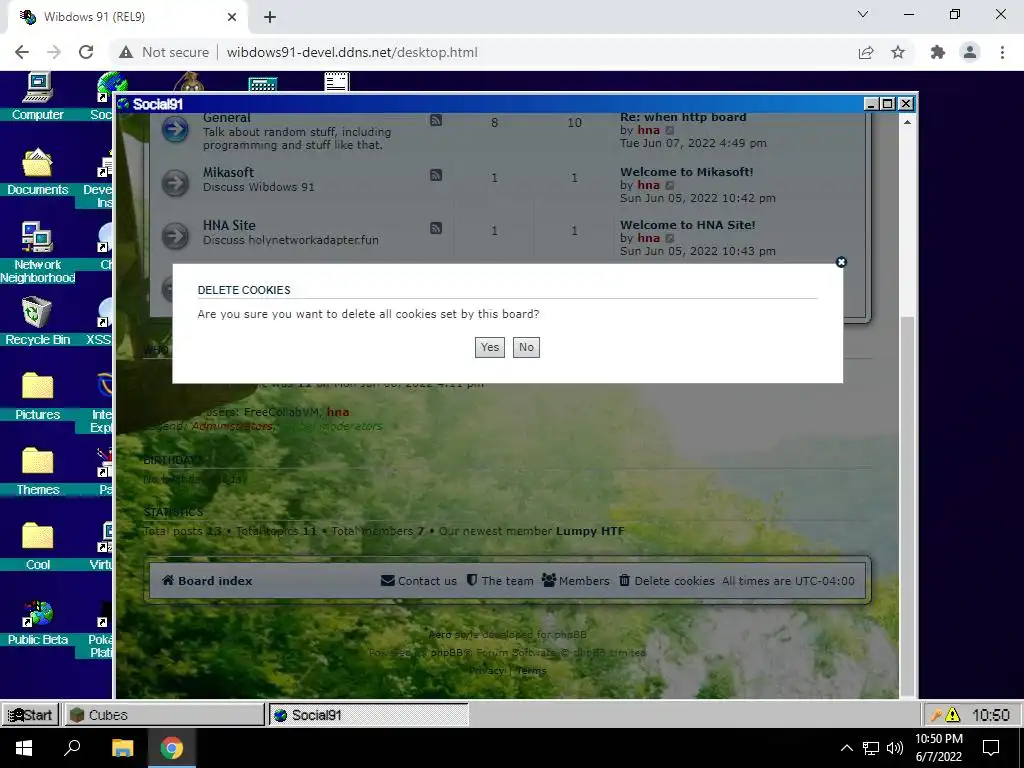This screenshot has height=768, width=1024.
Task: Open Chrome share page icon
Action: (x=866, y=52)
